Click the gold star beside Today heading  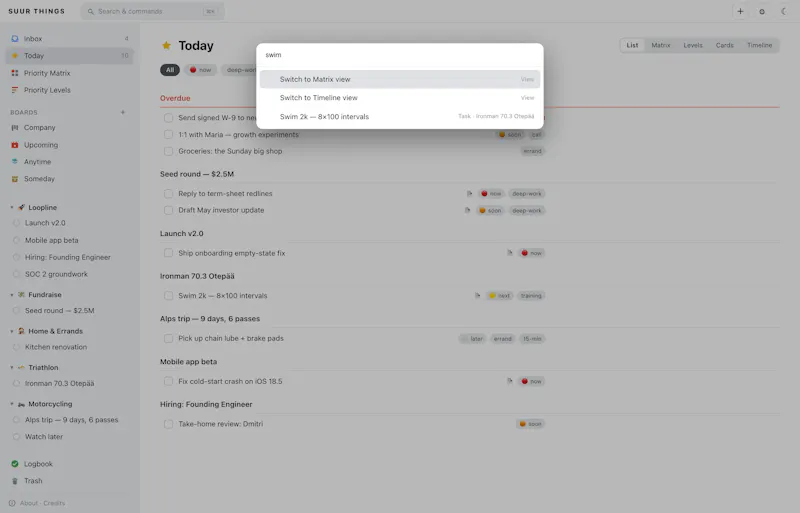pos(166,45)
